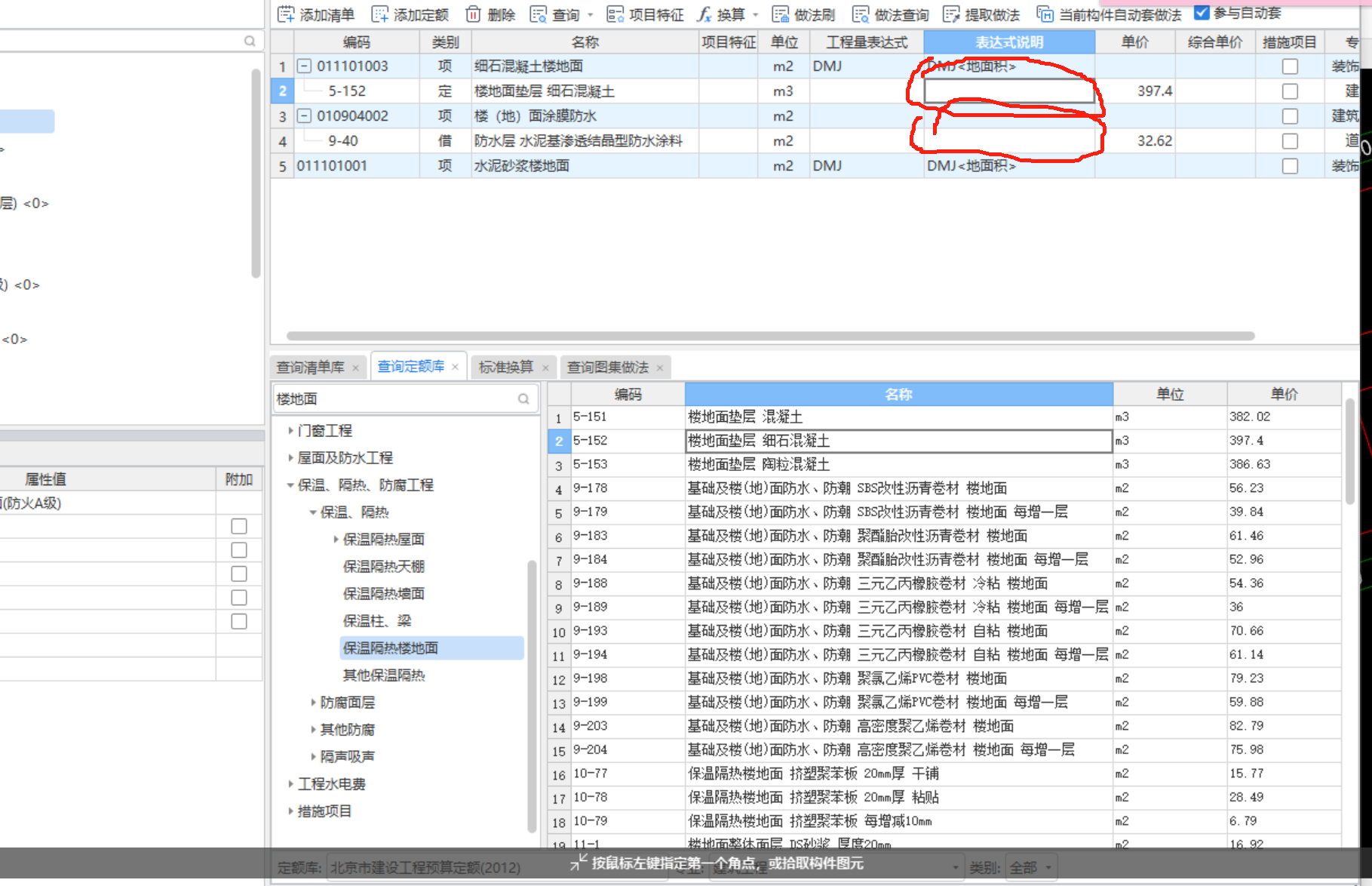Select quota row 10-77 挤塑聚苯板 干铺
The image size is (1372, 886).
click(x=944, y=774)
